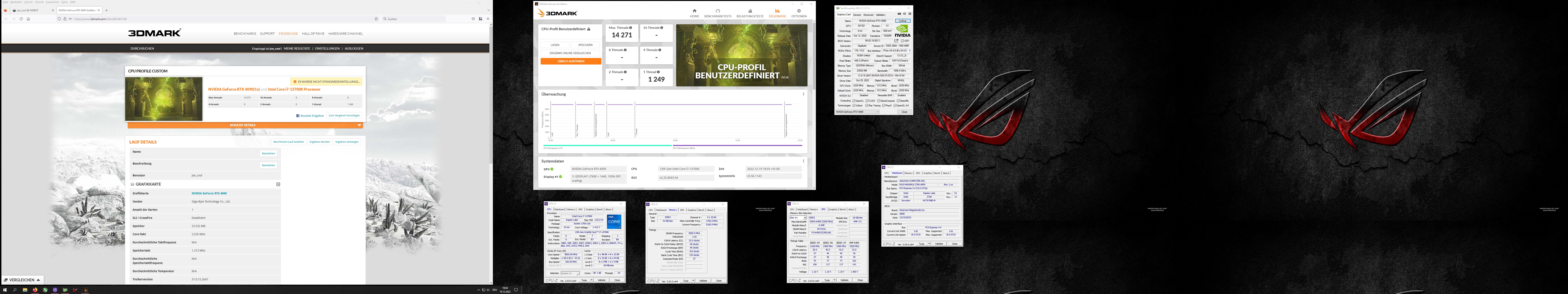Click Ergebnis löschen button
Image resolution: width=1568 pixels, height=294 pixels.
click(x=320, y=142)
